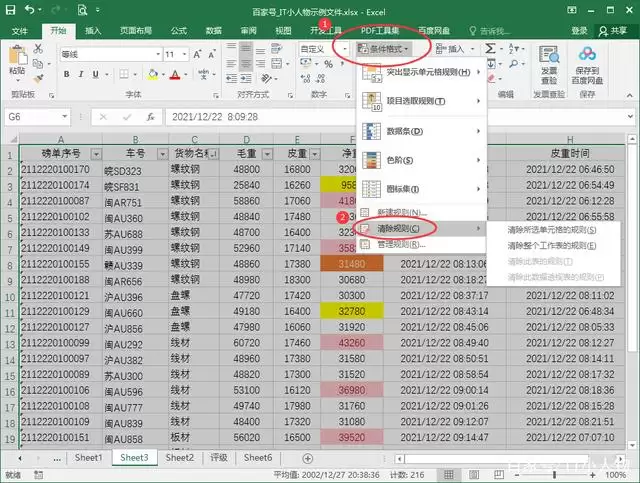Click the Undo arrow icon
The height and width of the screenshot is (483, 640).
pyautogui.click(x=30, y=9)
